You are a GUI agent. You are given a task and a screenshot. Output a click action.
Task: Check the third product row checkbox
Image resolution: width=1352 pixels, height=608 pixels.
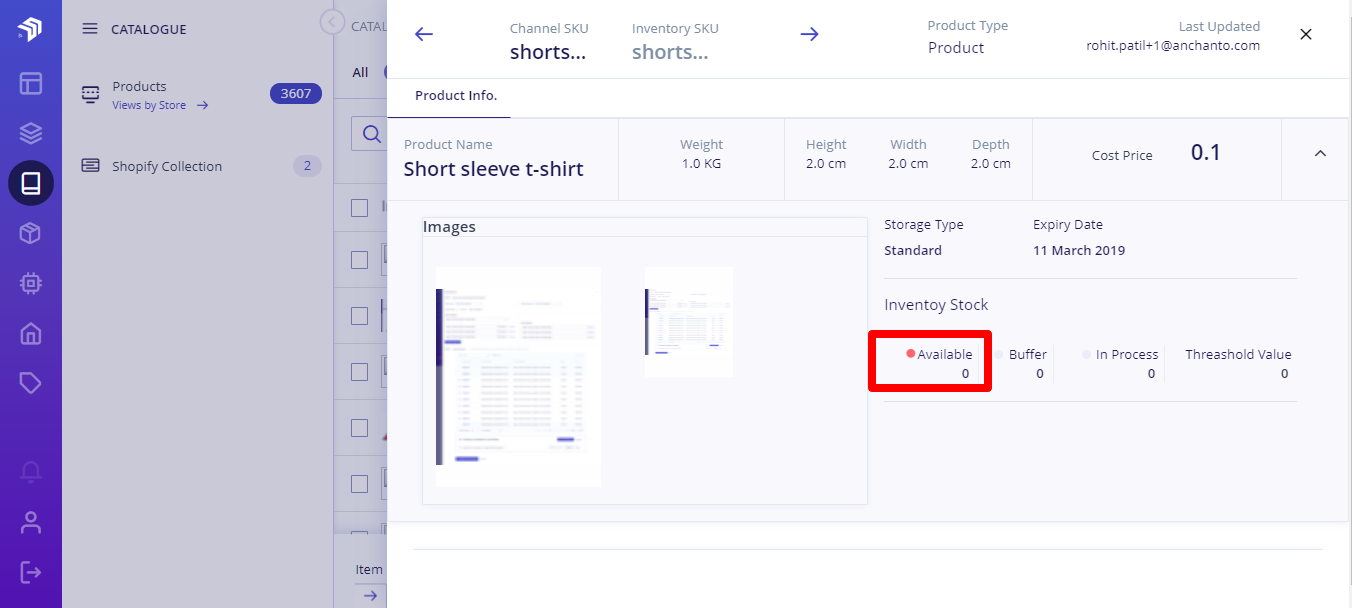point(360,372)
